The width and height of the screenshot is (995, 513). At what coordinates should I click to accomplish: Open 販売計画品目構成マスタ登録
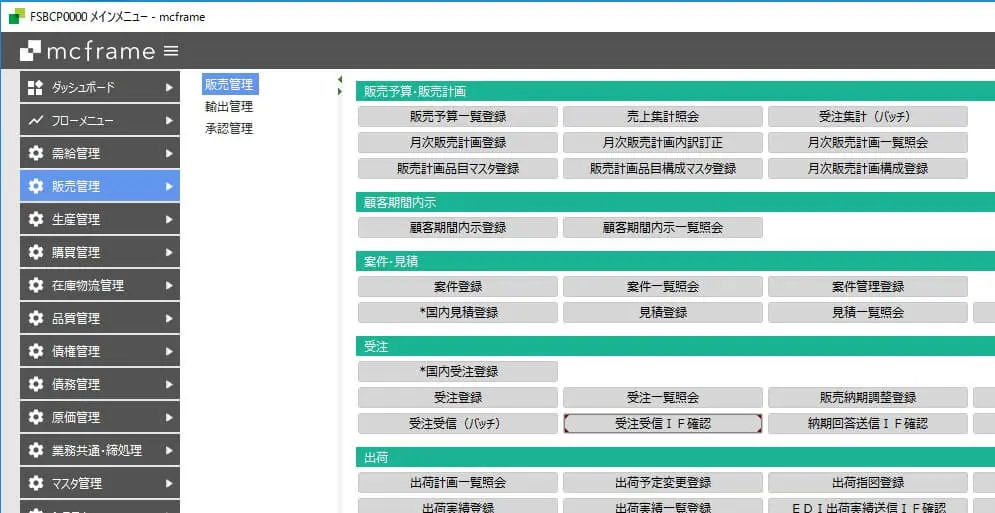click(662, 169)
